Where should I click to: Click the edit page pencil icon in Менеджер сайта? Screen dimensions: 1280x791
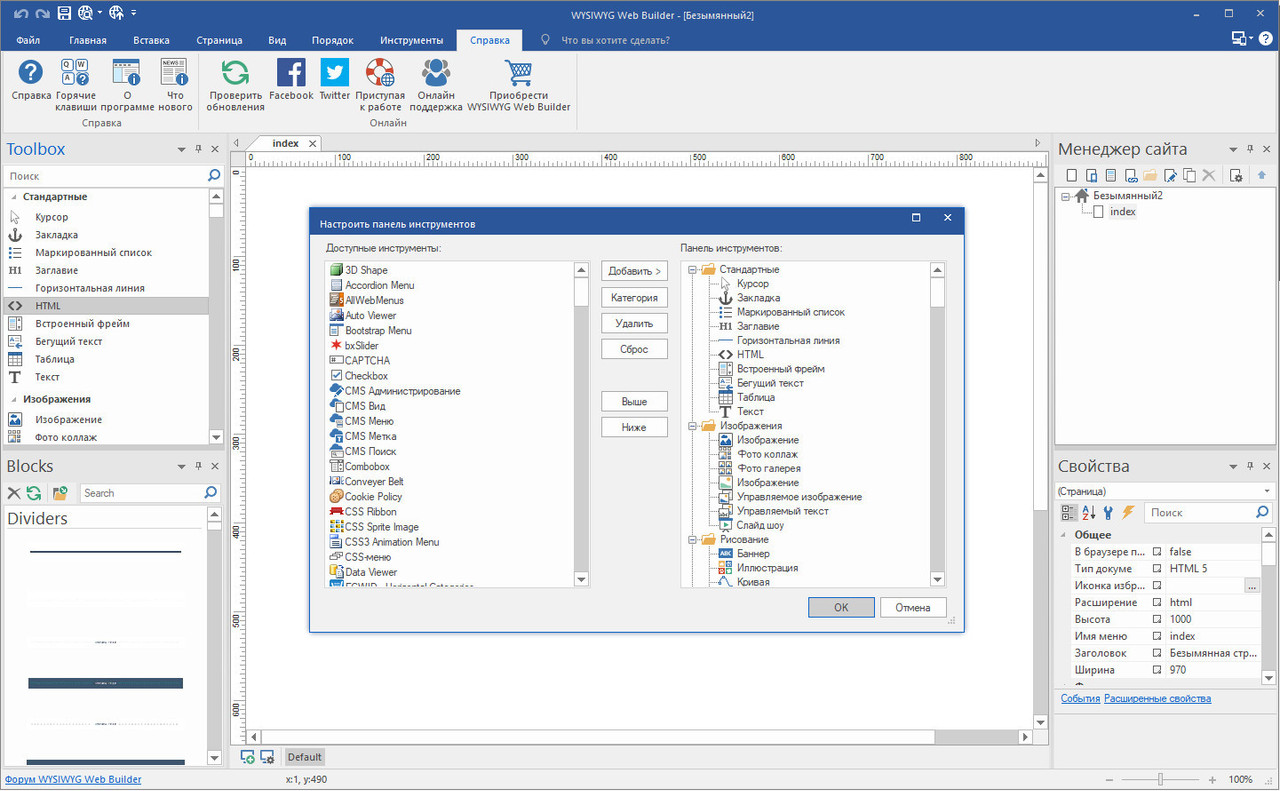point(1170,175)
